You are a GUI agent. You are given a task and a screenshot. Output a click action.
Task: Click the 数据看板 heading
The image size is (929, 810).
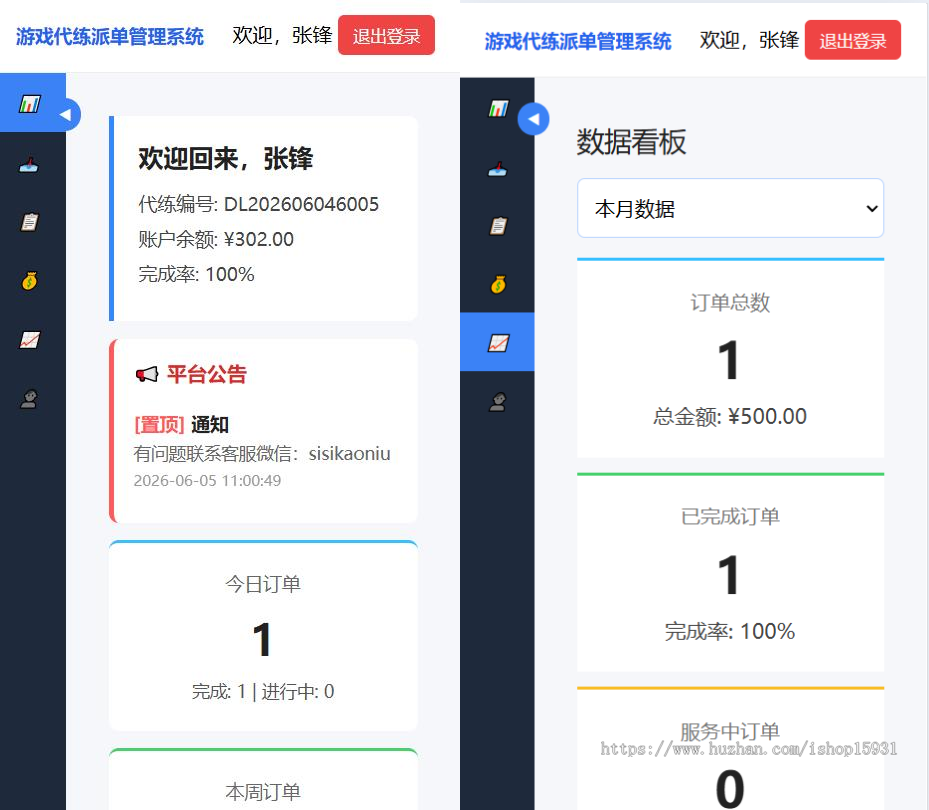click(x=632, y=142)
